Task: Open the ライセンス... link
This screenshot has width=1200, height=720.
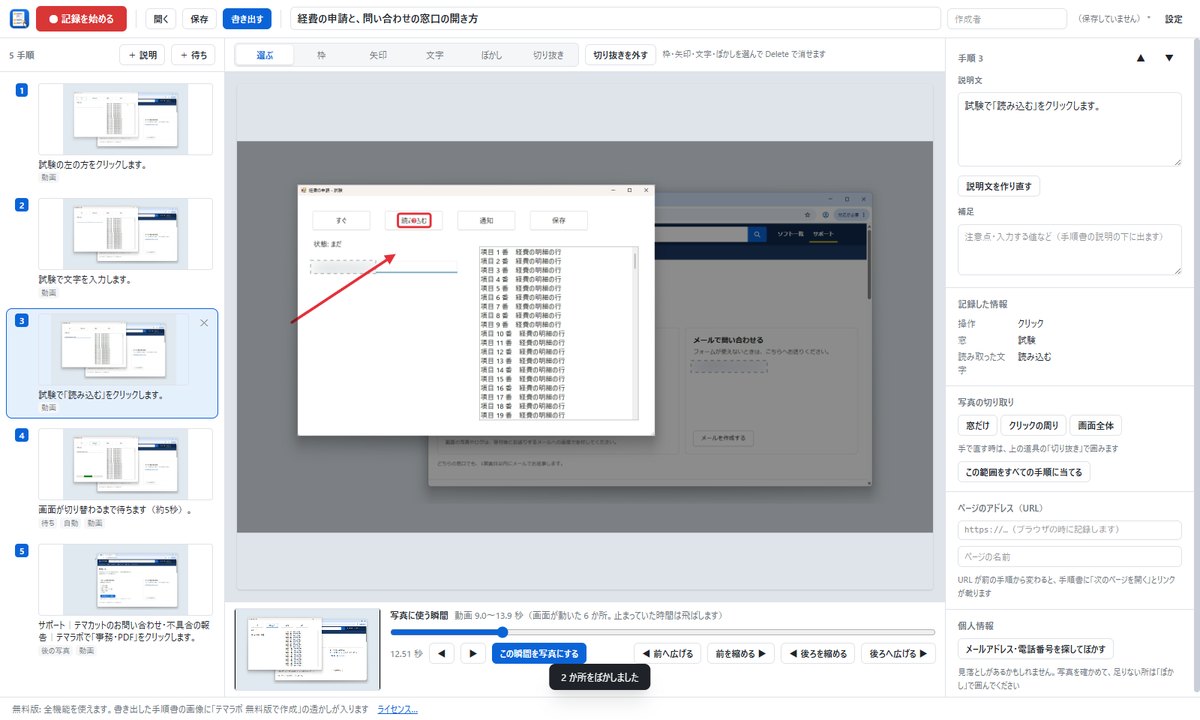Action: (397, 709)
